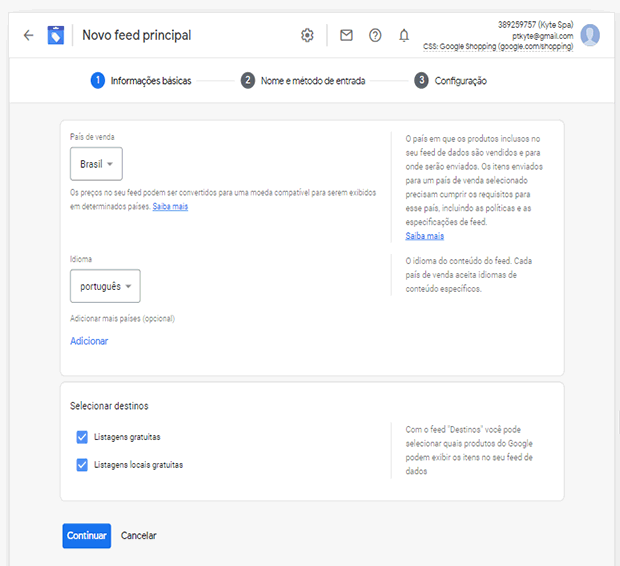Open the notifications bell icon
The width and height of the screenshot is (620, 566).
404,35
